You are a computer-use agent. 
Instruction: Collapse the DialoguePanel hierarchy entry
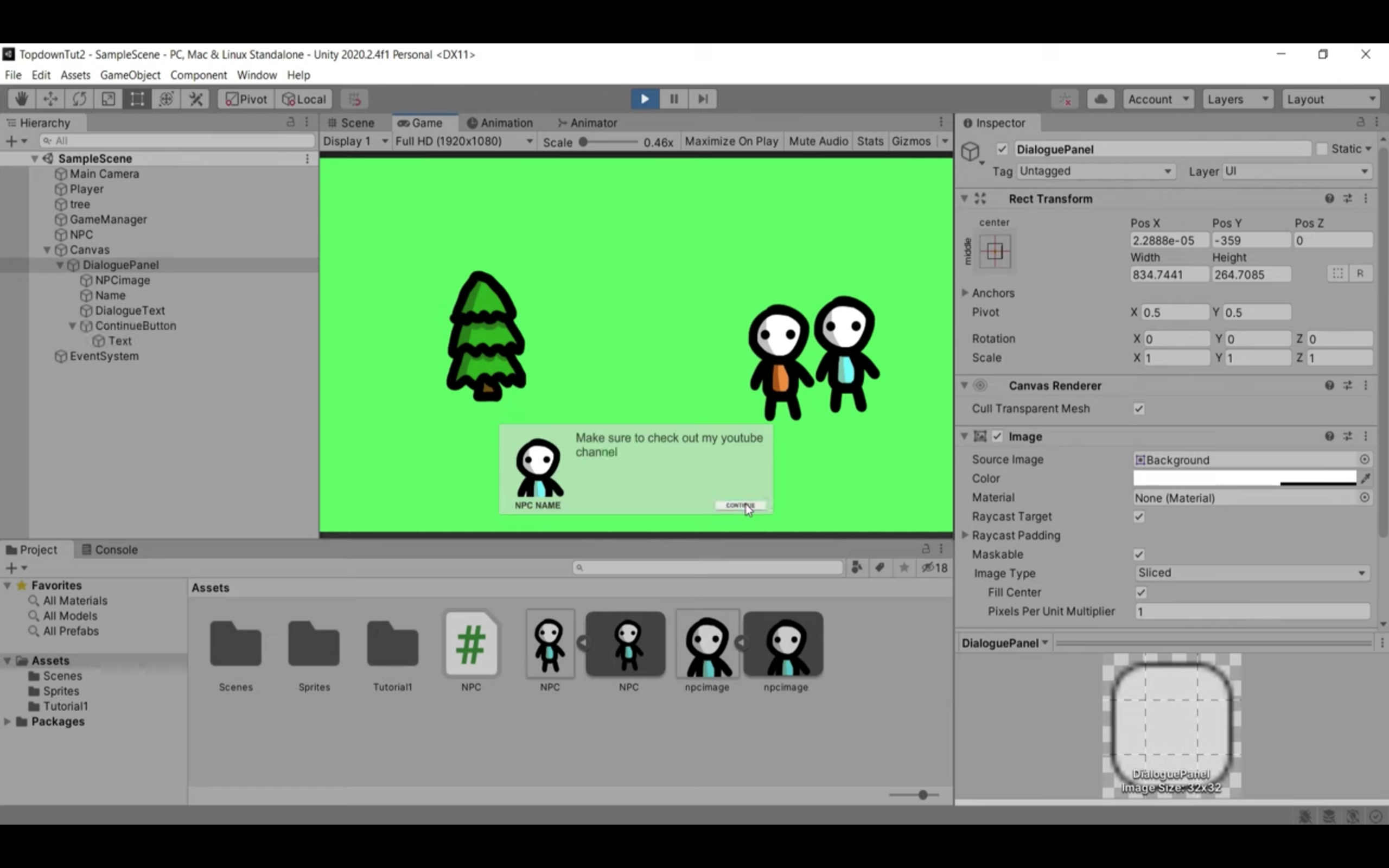coord(60,265)
